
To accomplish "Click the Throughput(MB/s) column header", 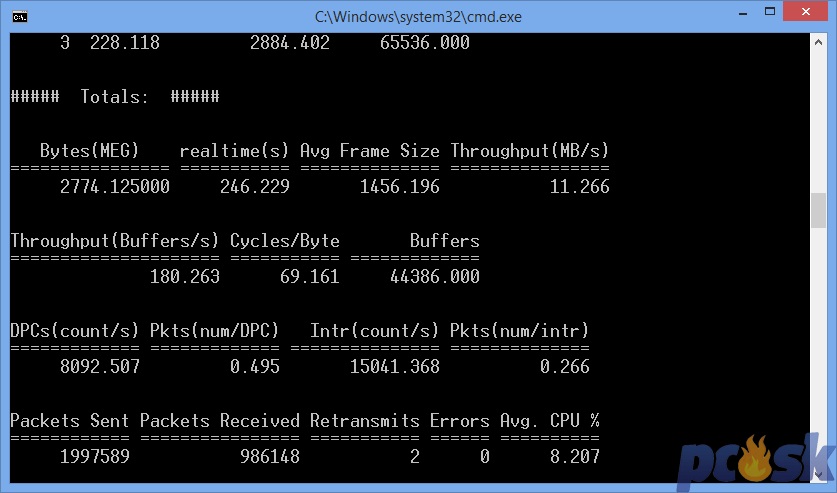I will click(x=530, y=151).
